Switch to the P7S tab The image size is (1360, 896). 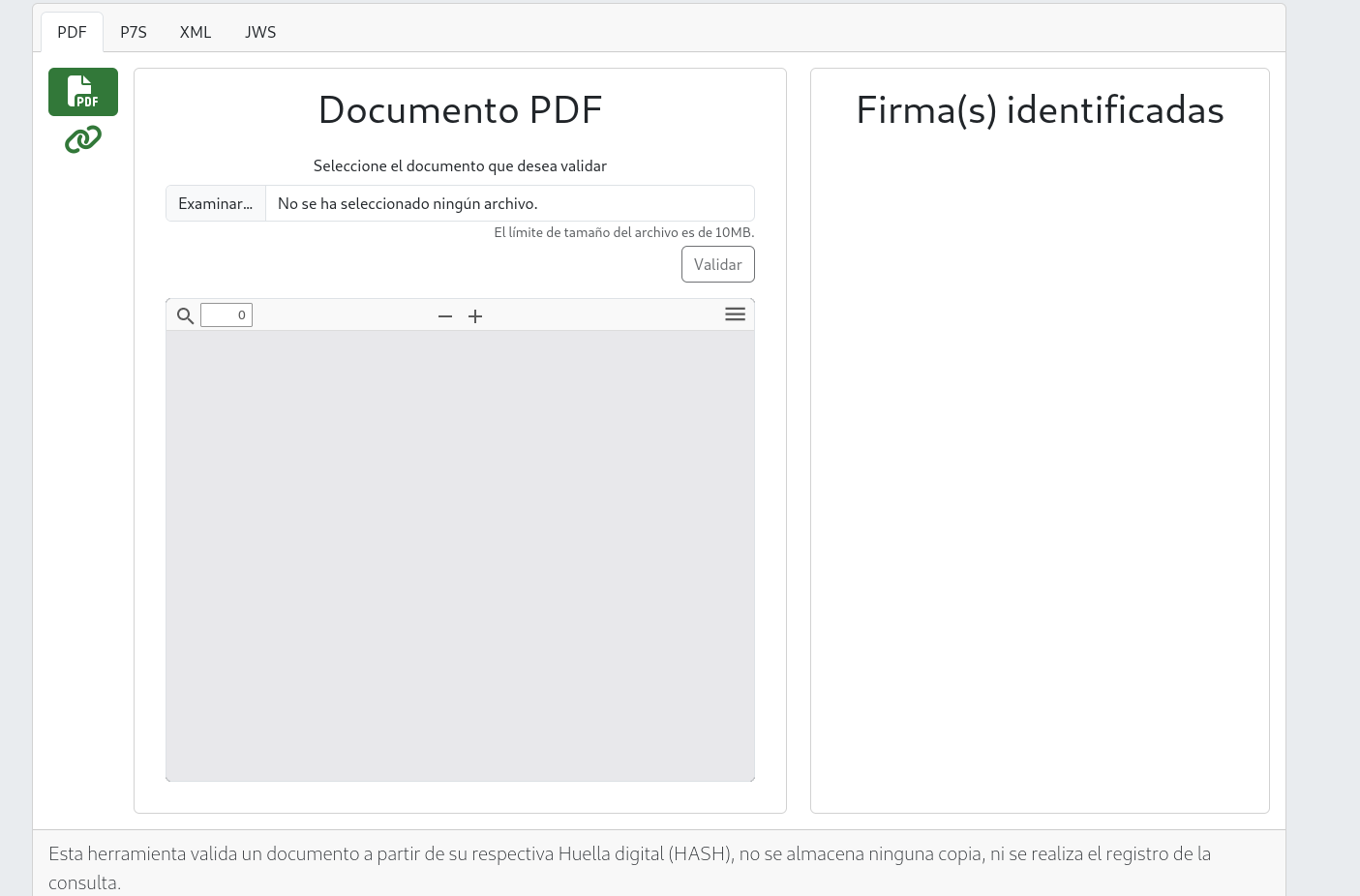(134, 32)
